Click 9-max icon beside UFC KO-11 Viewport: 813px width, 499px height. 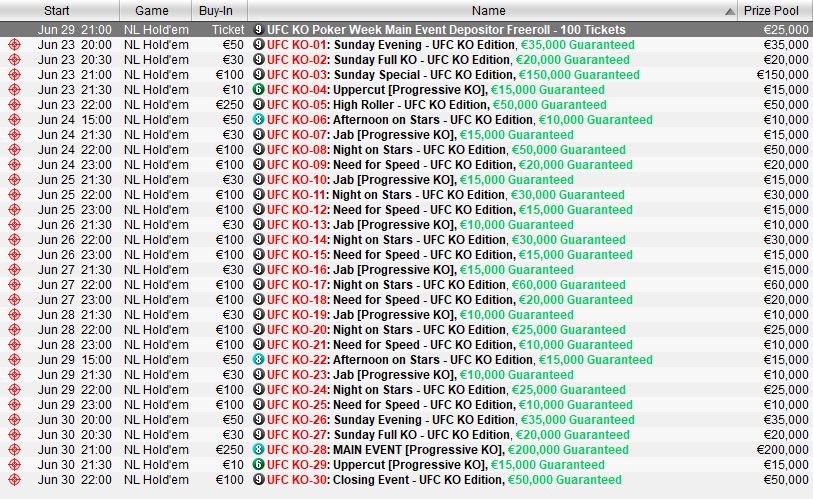[258, 195]
